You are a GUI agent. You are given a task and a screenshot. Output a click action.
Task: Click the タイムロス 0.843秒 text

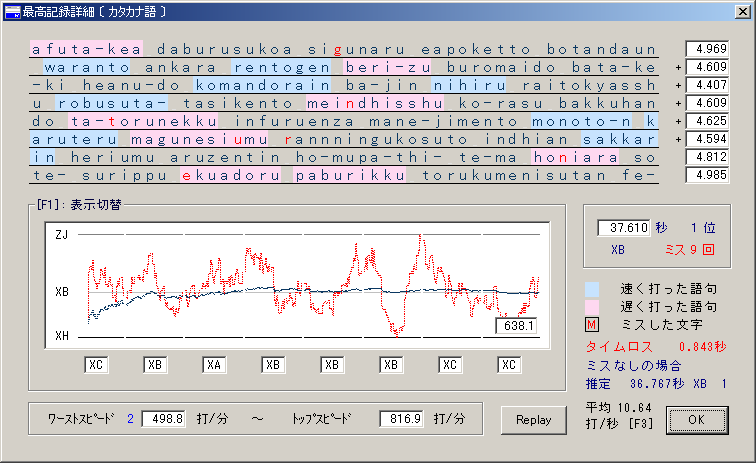pos(656,347)
